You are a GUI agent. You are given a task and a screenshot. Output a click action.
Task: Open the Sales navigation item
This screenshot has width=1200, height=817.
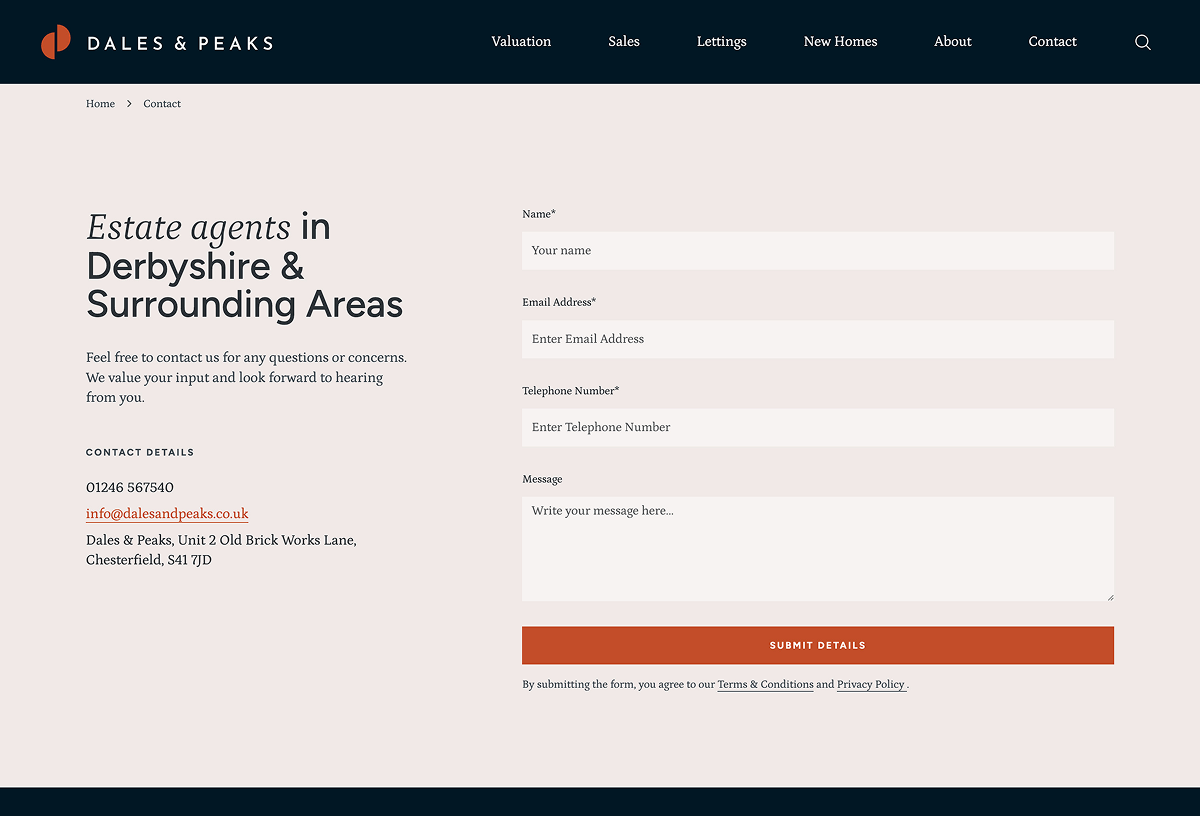point(623,41)
